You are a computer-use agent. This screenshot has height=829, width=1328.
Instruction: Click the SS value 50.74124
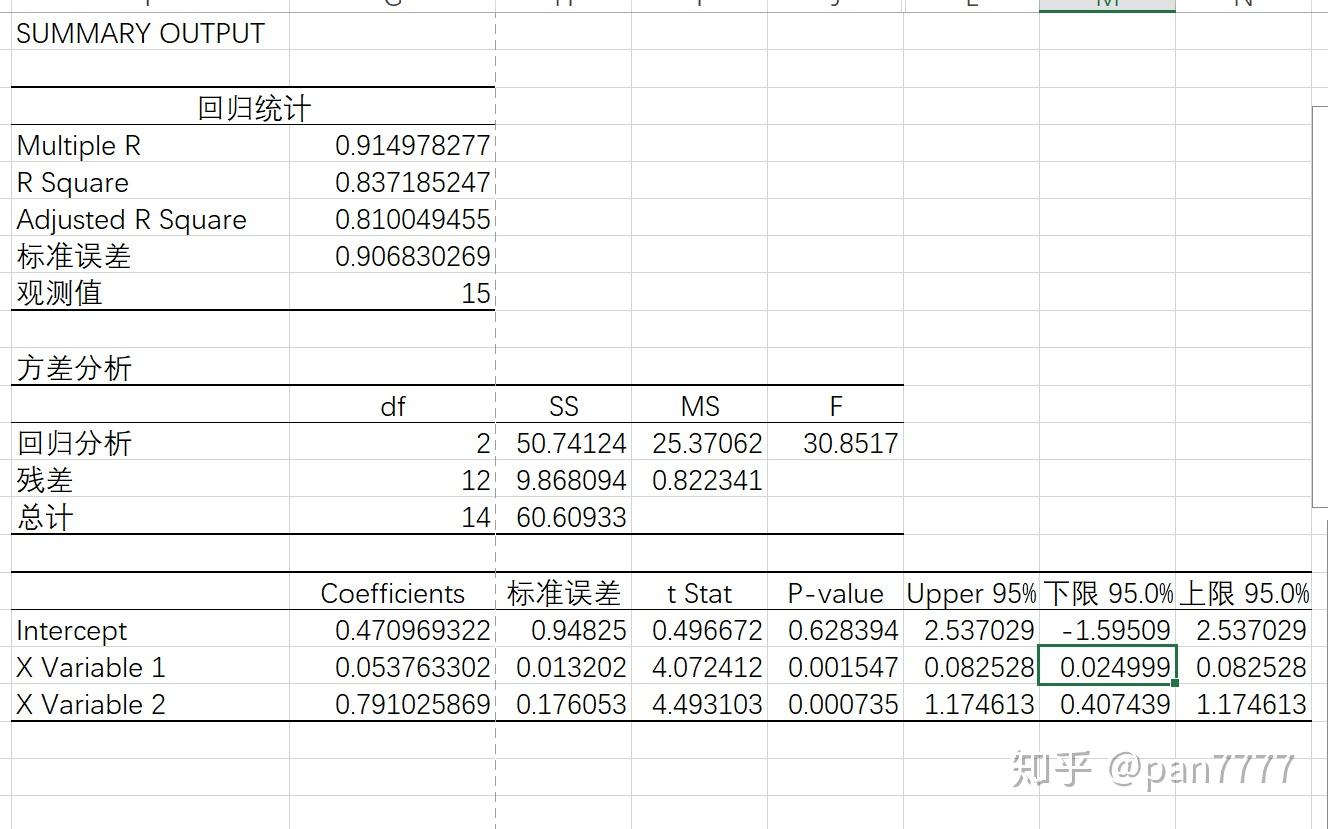pyautogui.click(x=571, y=443)
